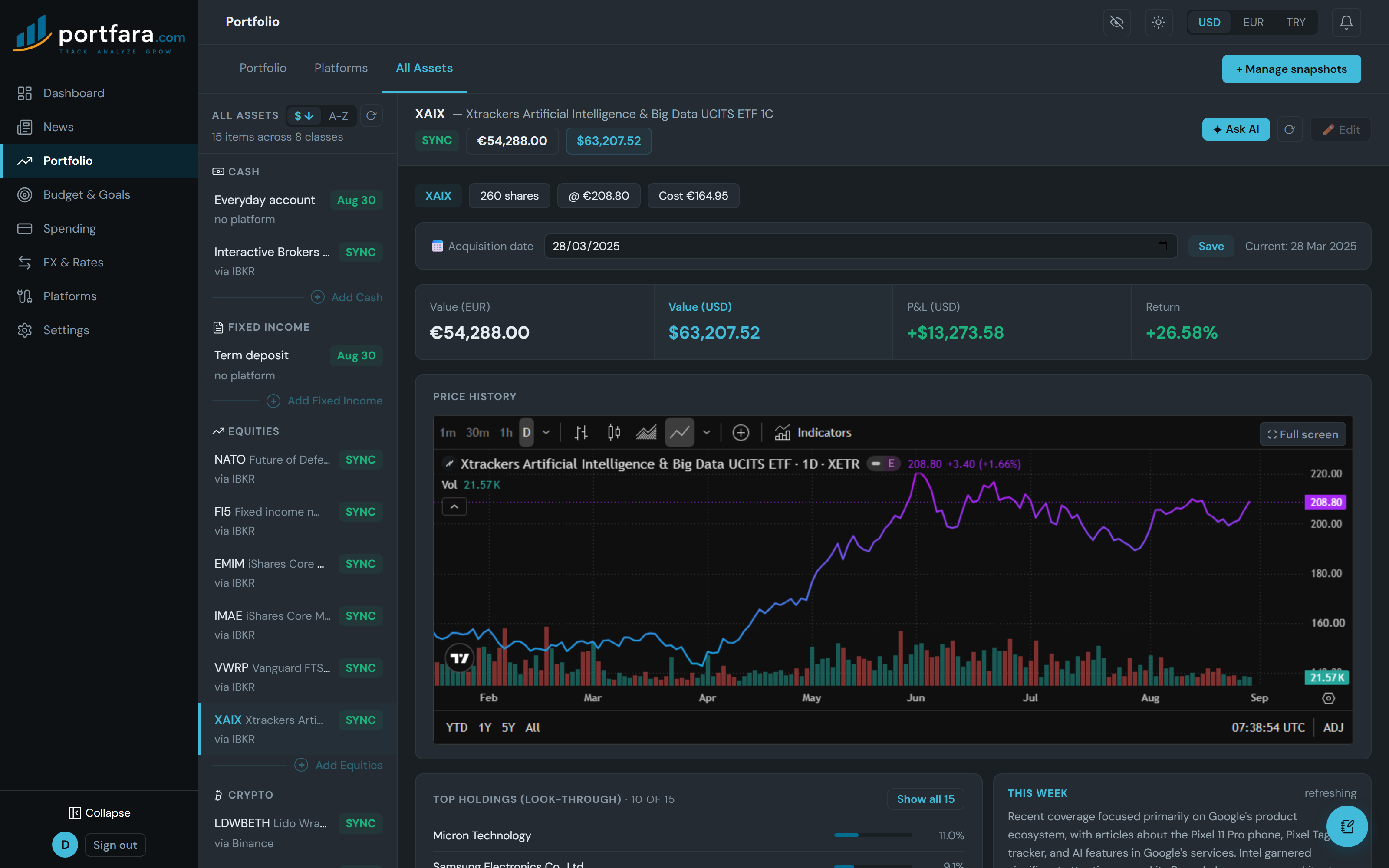Select bars chart style icon
Screen dimensions: 1389x868
click(x=581, y=432)
